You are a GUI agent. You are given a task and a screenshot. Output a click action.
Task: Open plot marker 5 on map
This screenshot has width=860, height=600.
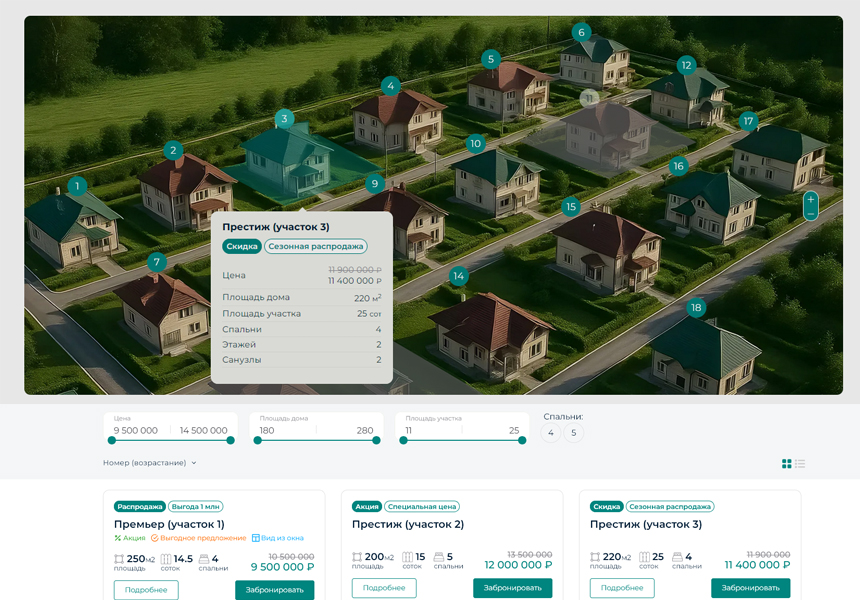(491, 59)
